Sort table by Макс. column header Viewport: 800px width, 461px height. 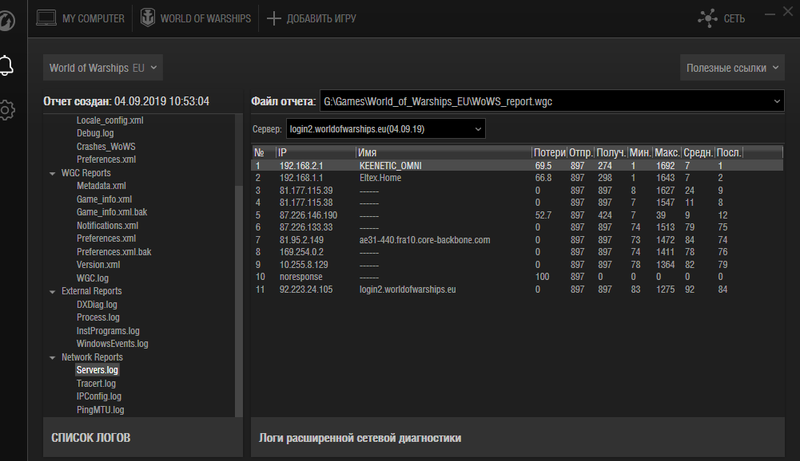pyautogui.click(x=667, y=152)
